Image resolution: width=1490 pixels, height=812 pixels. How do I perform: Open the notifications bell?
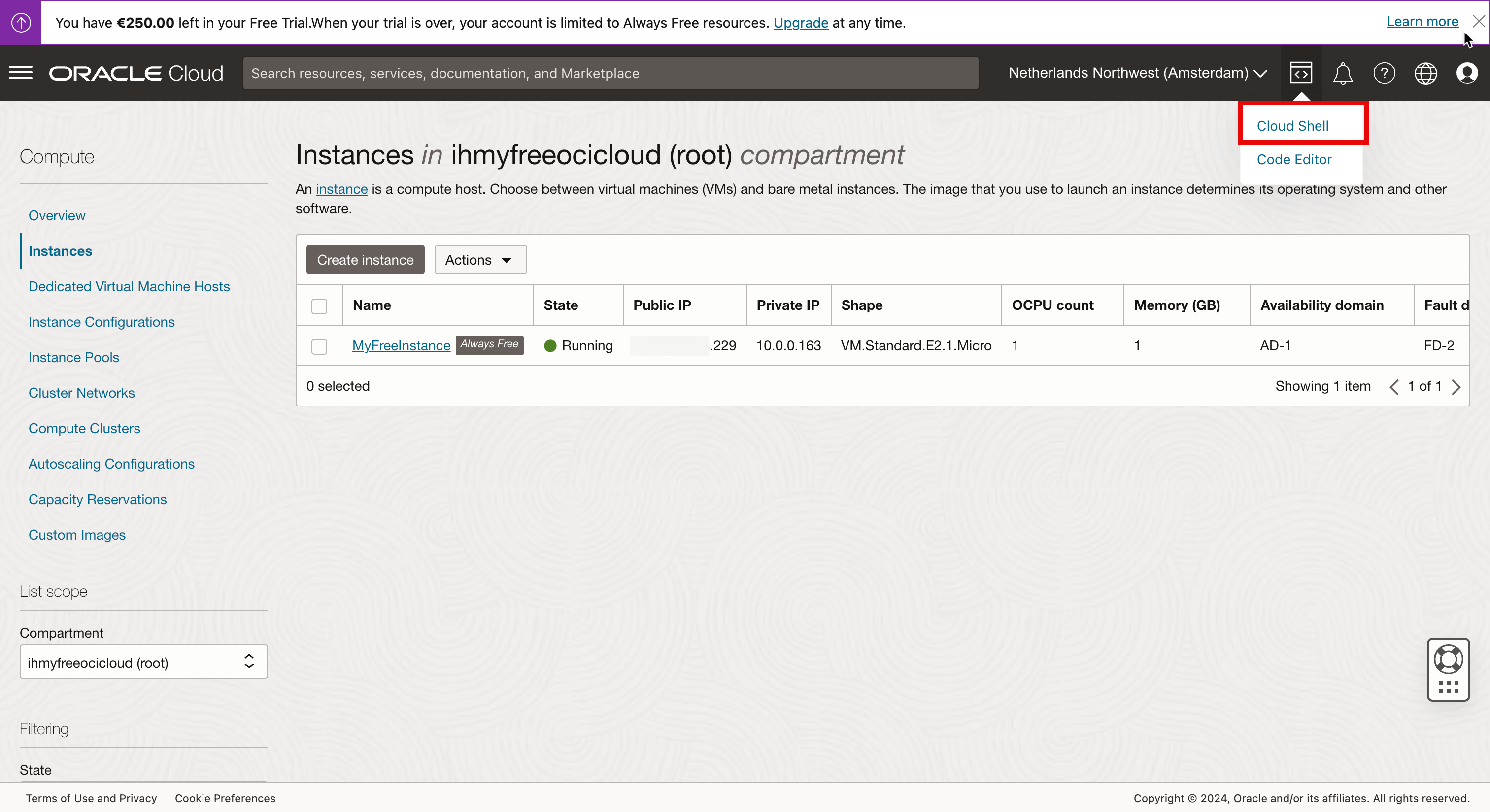click(x=1343, y=73)
